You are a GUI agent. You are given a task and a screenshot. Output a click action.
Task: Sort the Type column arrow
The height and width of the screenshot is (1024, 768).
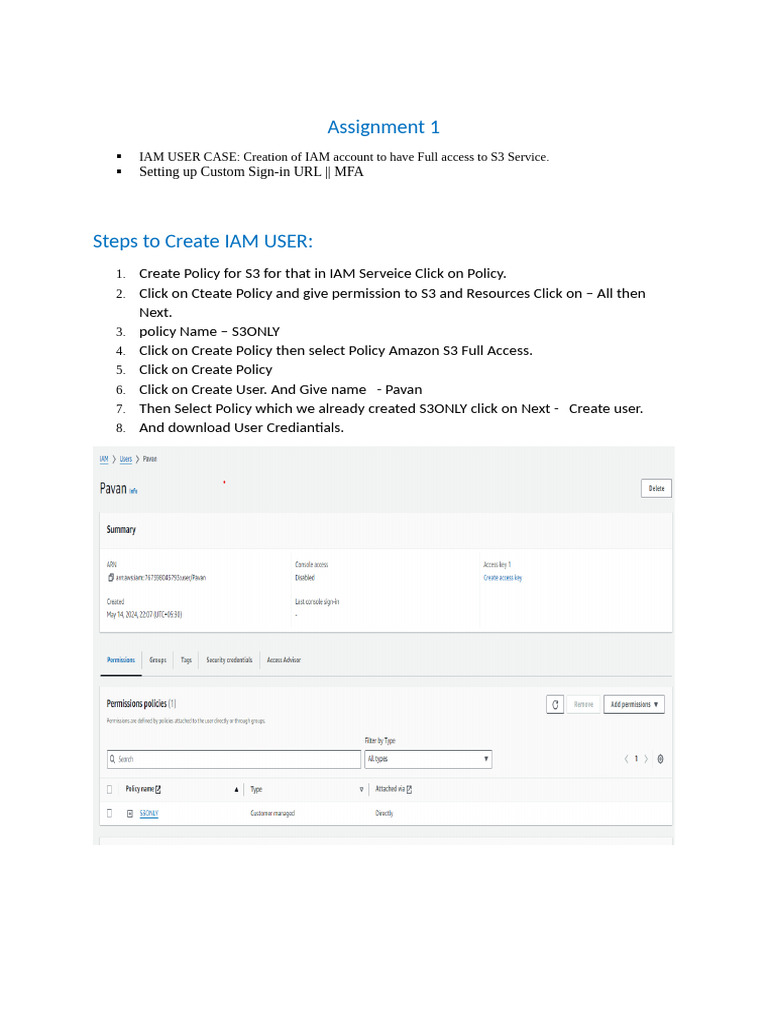(361, 790)
